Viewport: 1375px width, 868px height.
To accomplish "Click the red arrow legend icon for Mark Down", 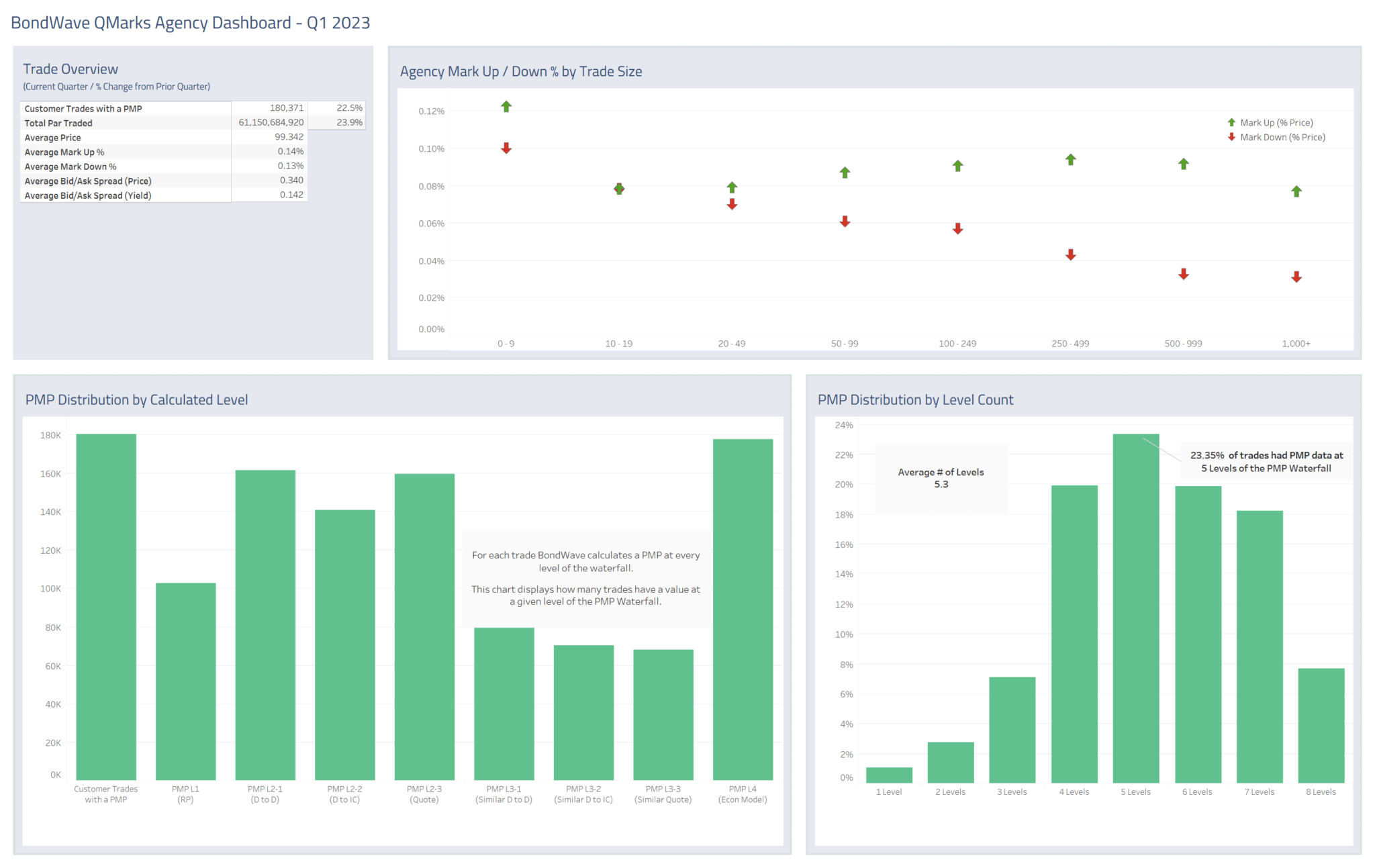I will [x=1231, y=137].
